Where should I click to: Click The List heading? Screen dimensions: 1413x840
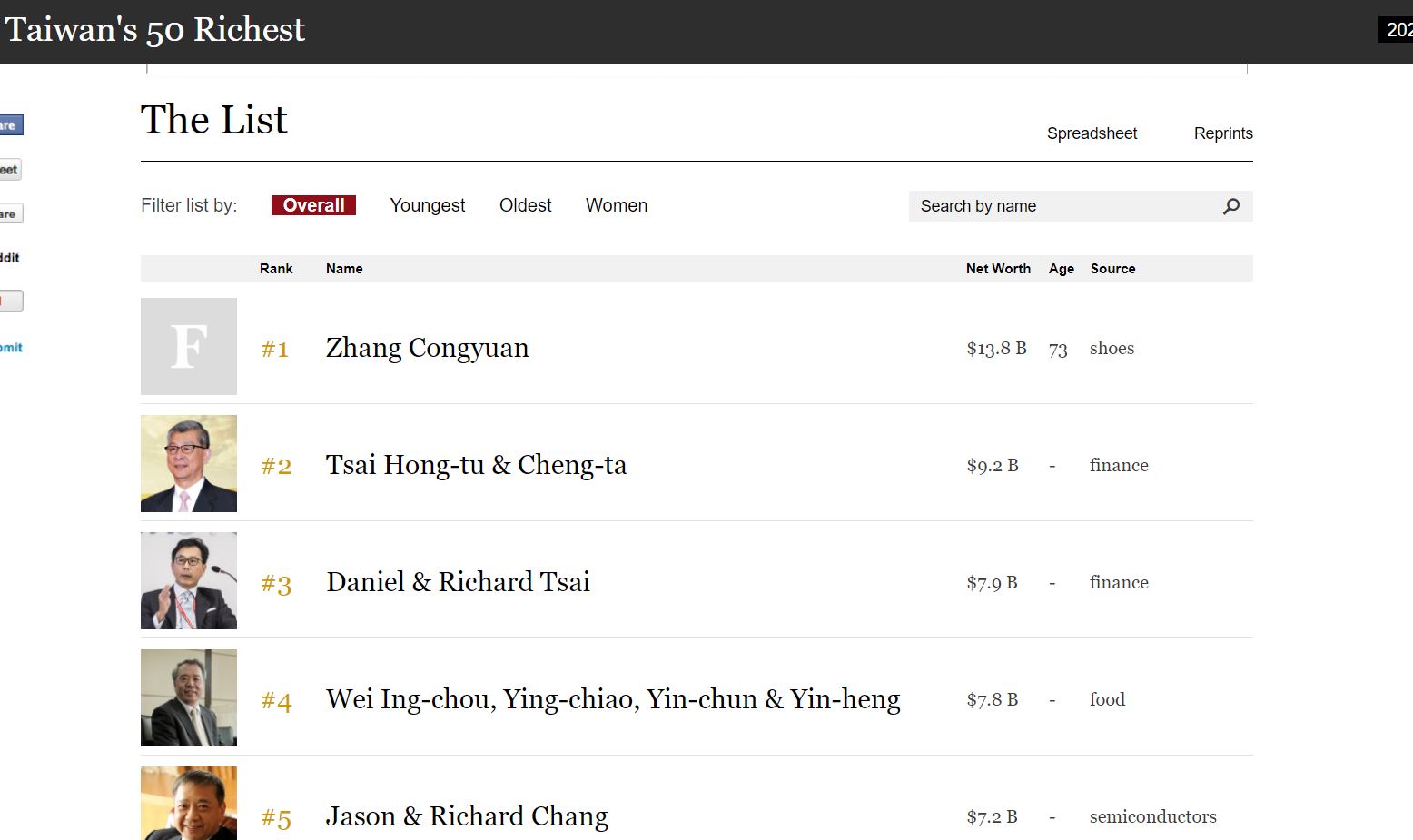click(213, 120)
